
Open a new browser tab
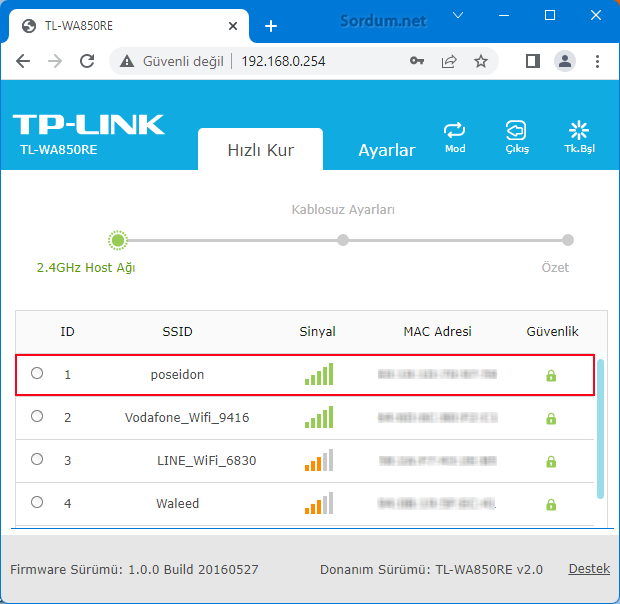[271, 26]
